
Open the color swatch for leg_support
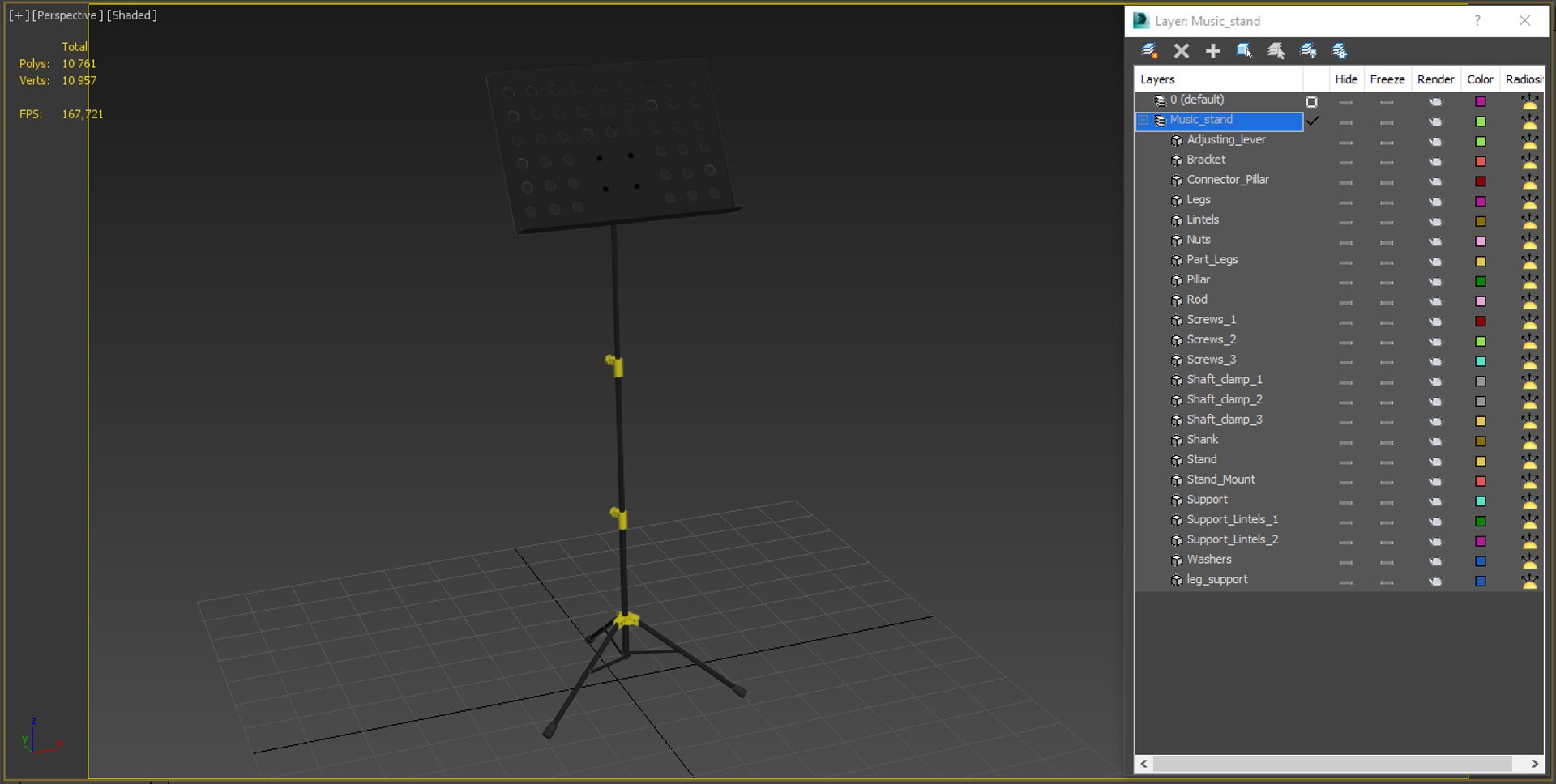tap(1481, 581)
